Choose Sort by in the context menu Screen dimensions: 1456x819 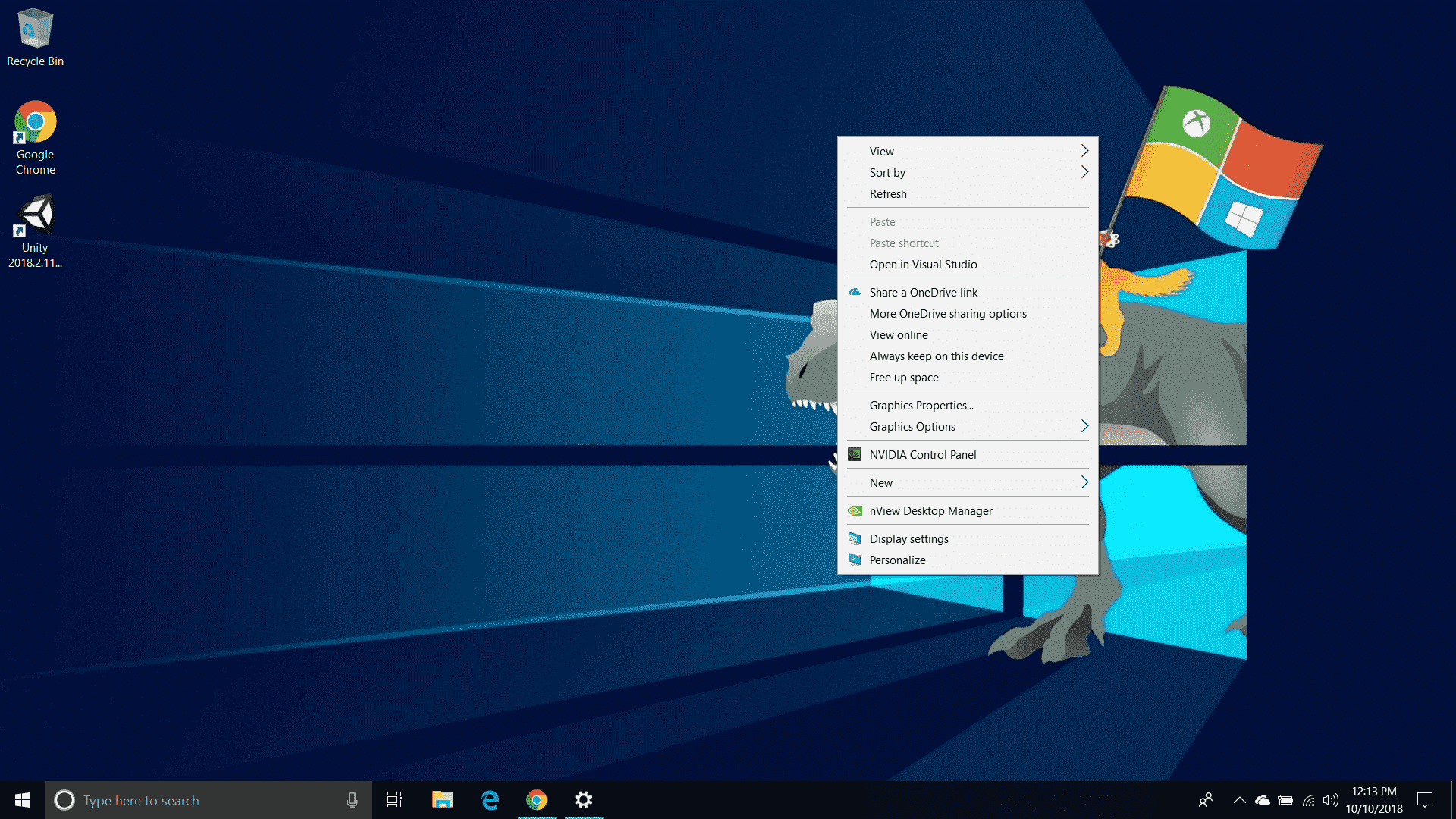point(968,172)
